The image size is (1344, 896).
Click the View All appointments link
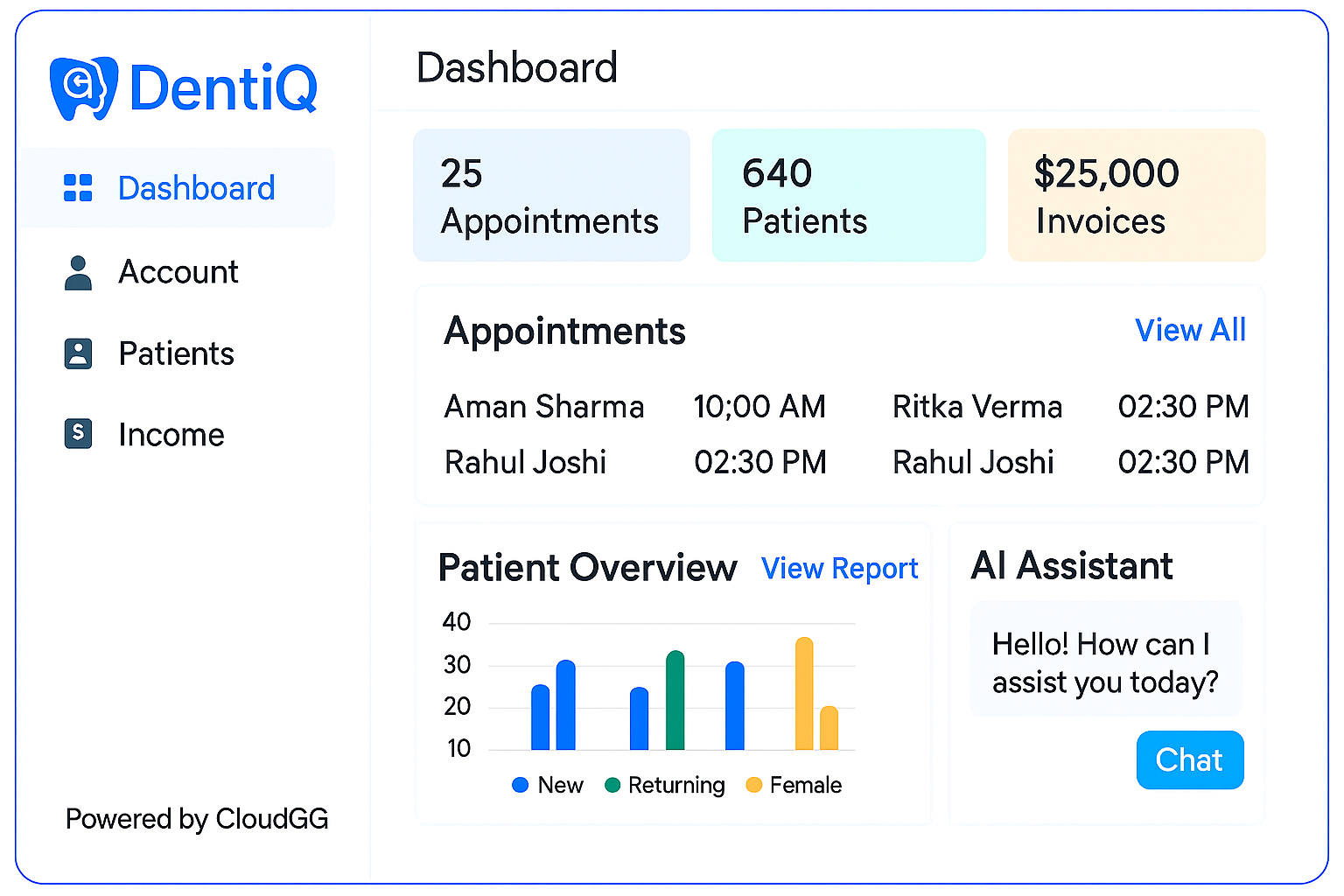1190,330
